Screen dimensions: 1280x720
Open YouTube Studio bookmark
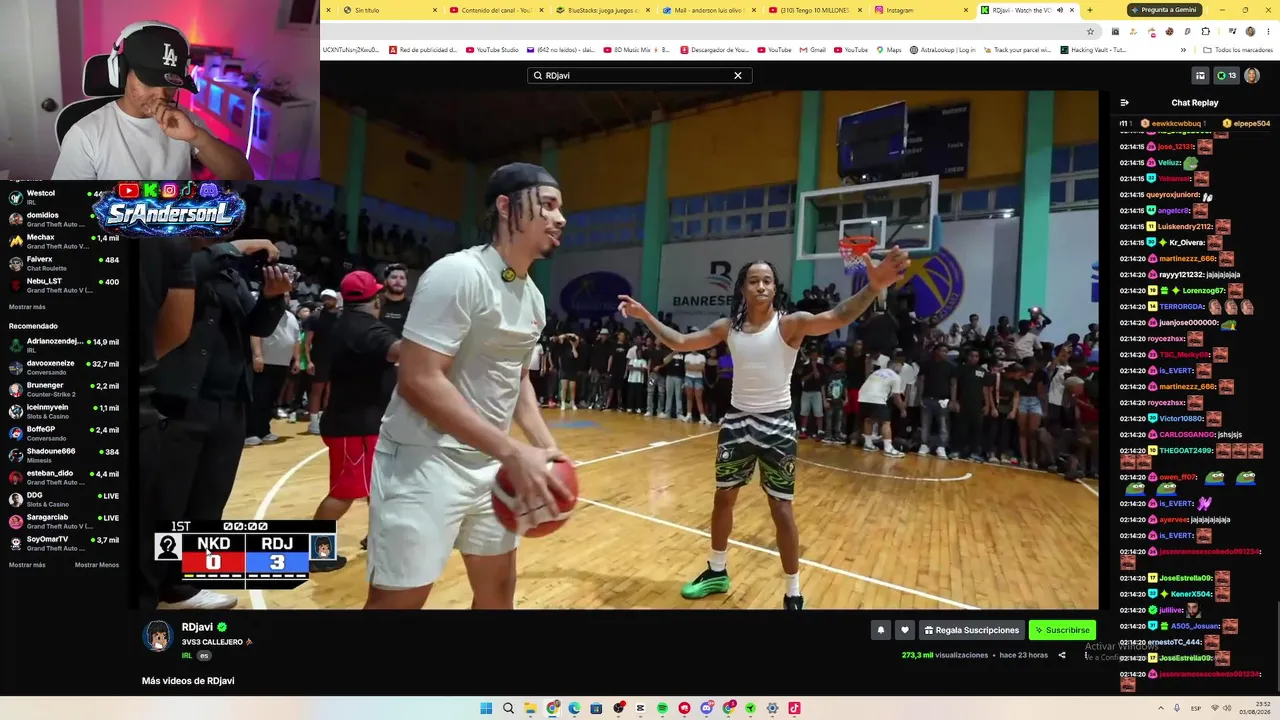[492, 50]
